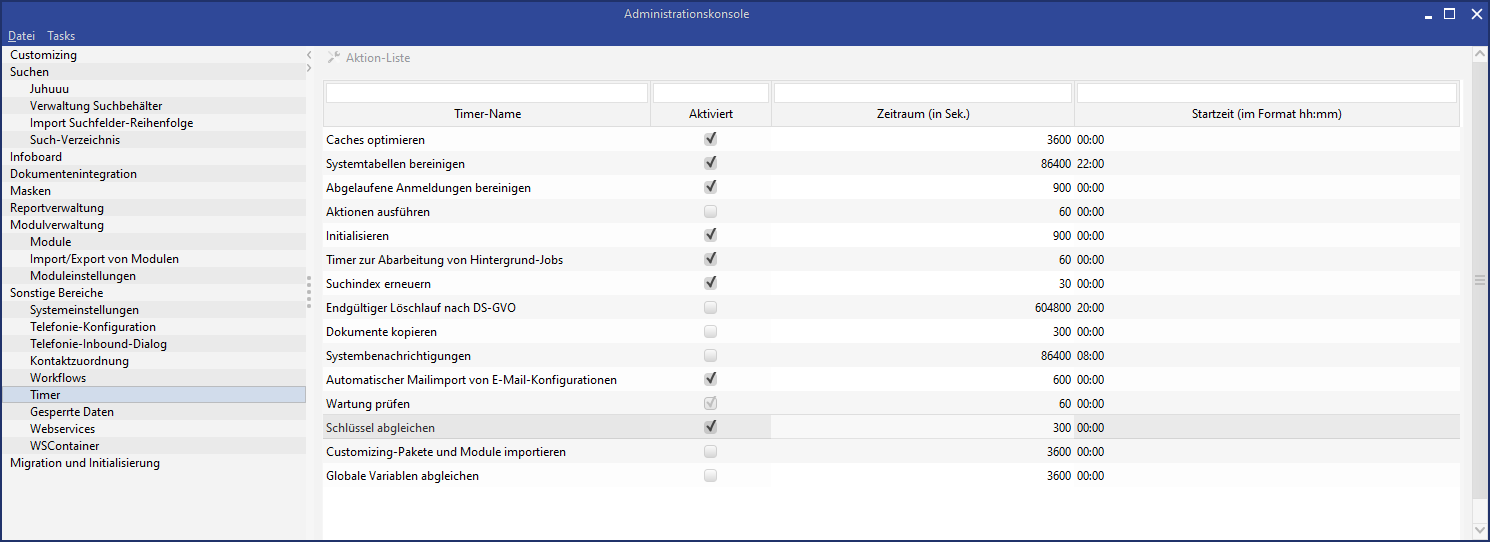Open the Datei menu

(x=21, y=36)
